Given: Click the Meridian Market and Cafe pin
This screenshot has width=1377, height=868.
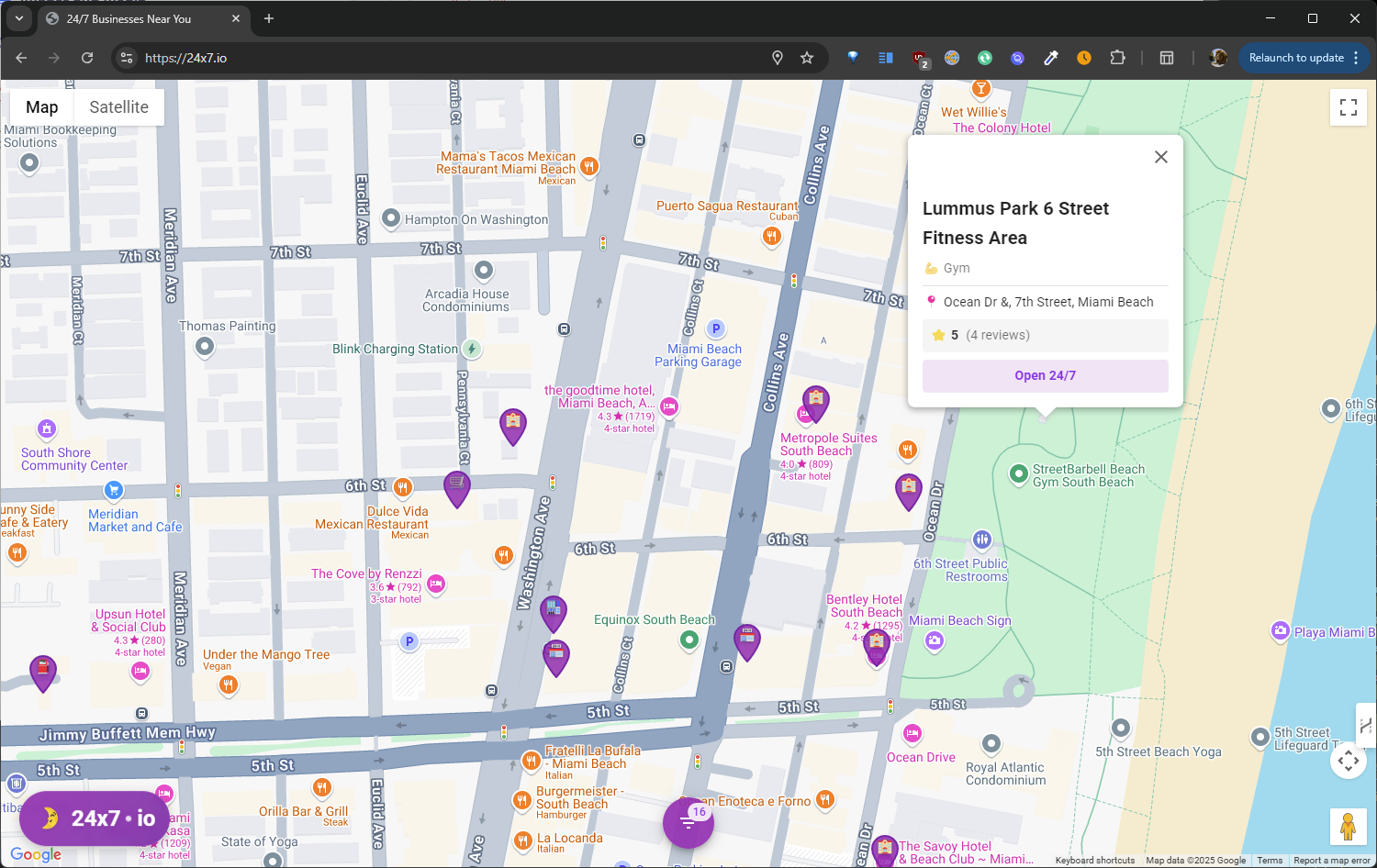Looking at the screenshot, I should 114,490.
